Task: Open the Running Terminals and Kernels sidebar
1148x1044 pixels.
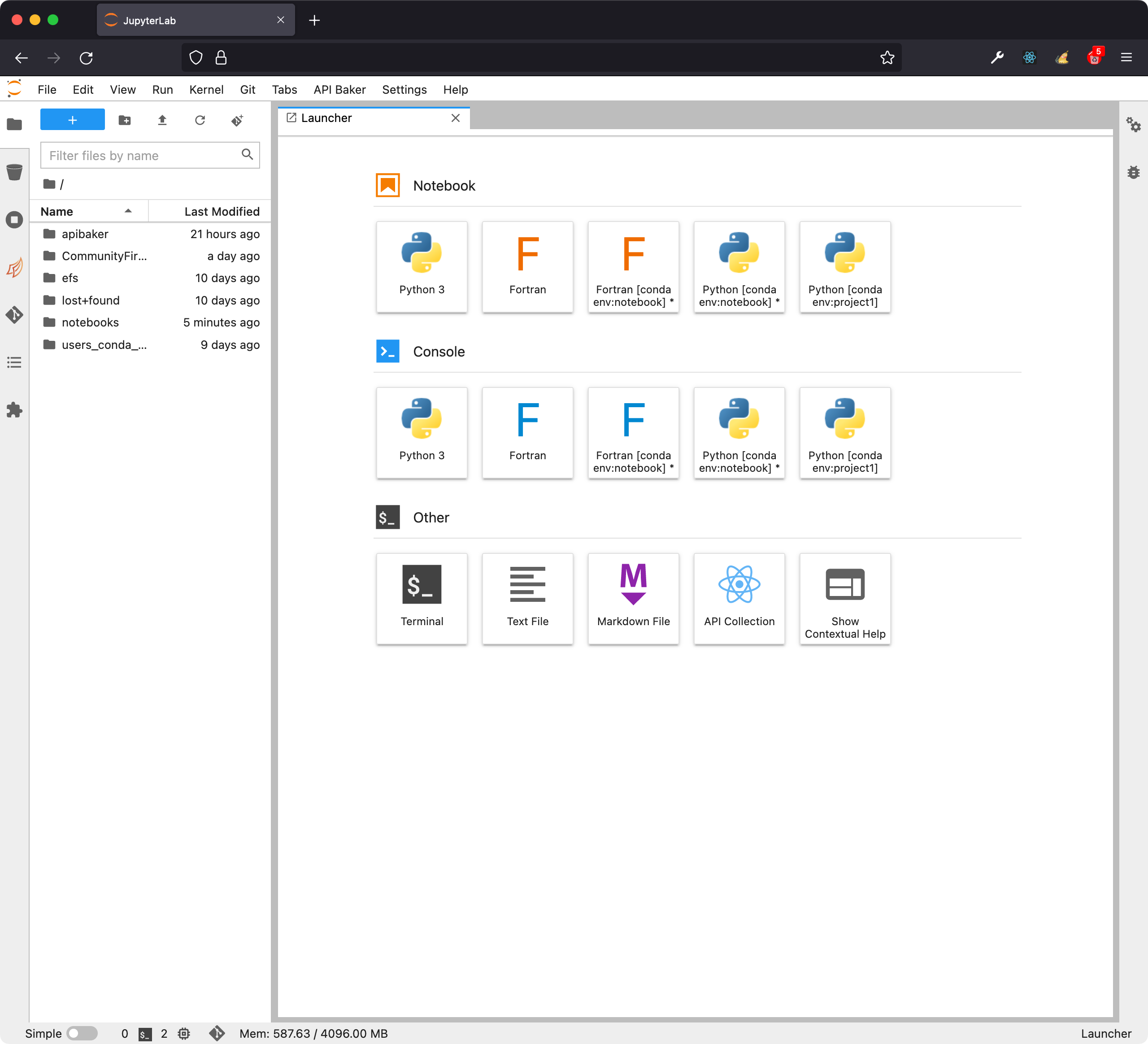Action: coord(14,220)
